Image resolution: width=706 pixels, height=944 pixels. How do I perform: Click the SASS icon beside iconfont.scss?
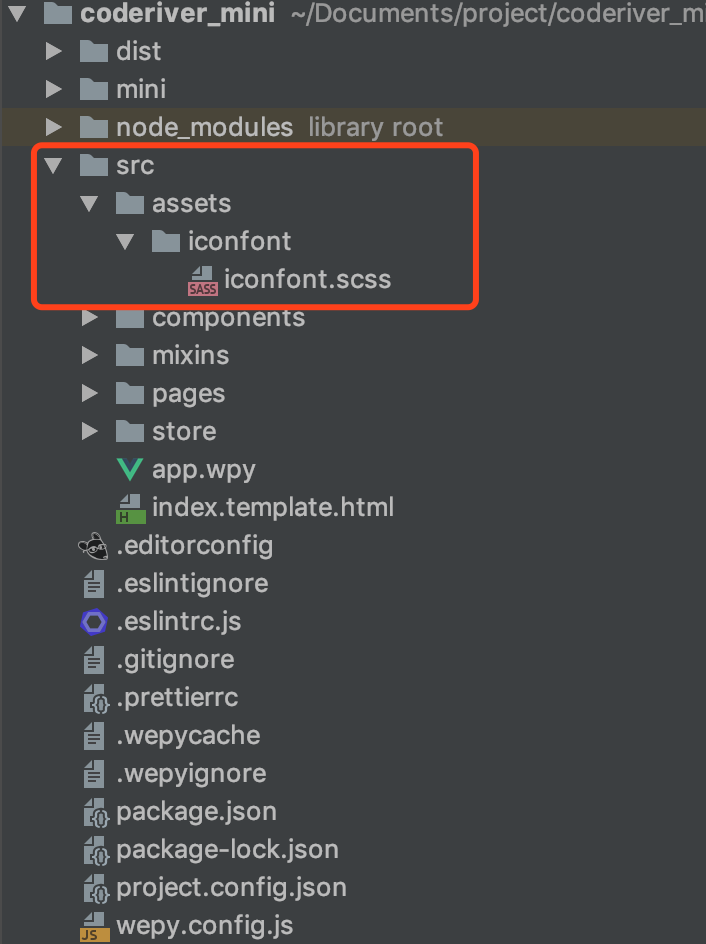(x=202, y=280)
